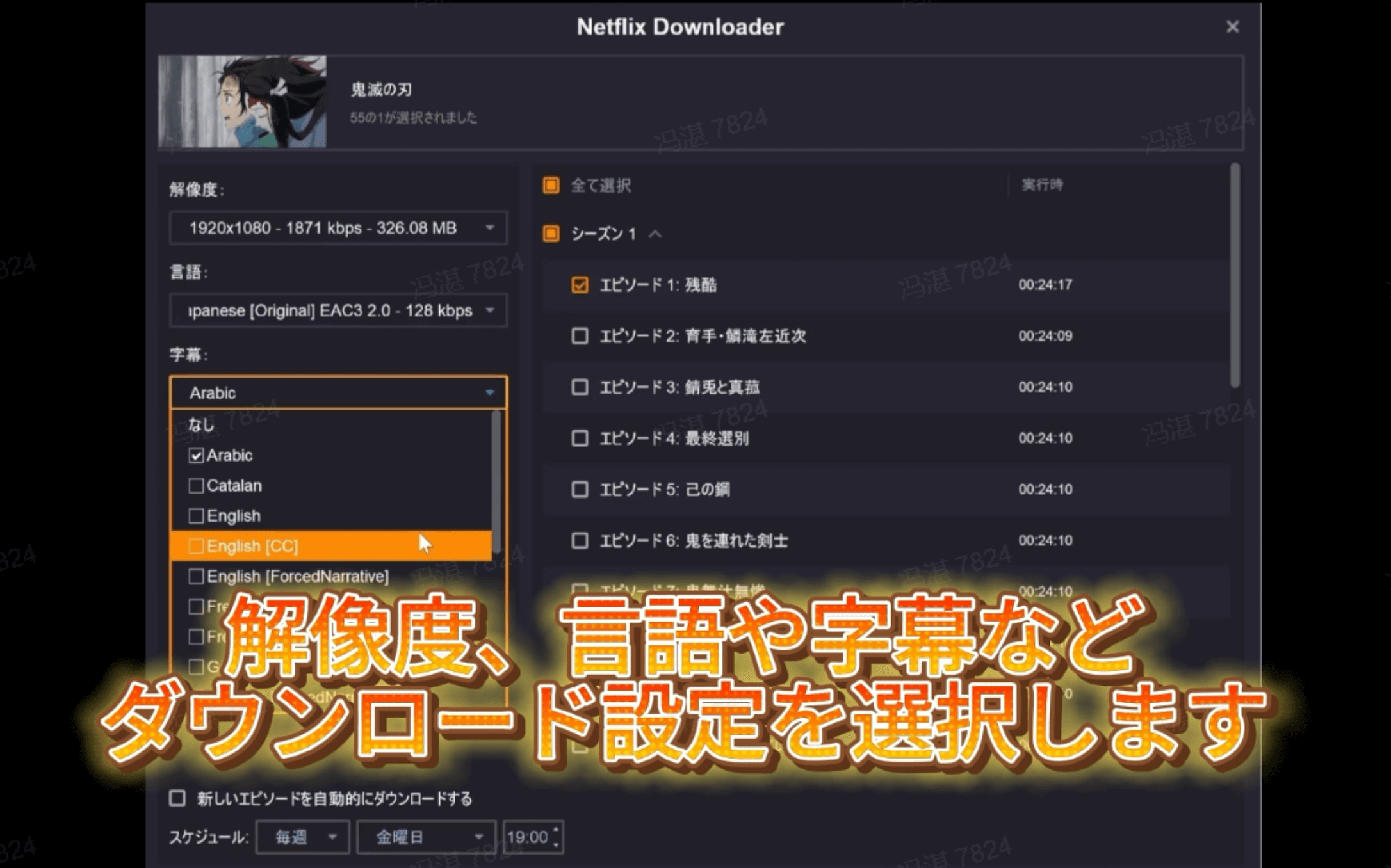Viewport: 1391px width, 868px height.
Task: Check エピソード 3 checkbox
Action: 580,387
